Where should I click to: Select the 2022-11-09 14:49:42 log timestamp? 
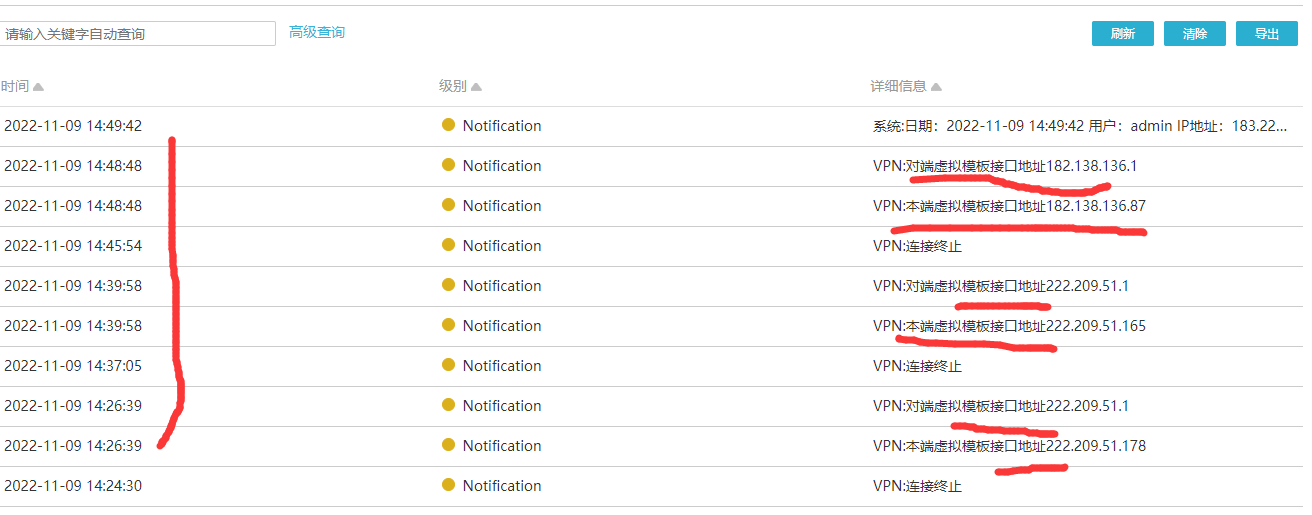click(x=73, y=126)
